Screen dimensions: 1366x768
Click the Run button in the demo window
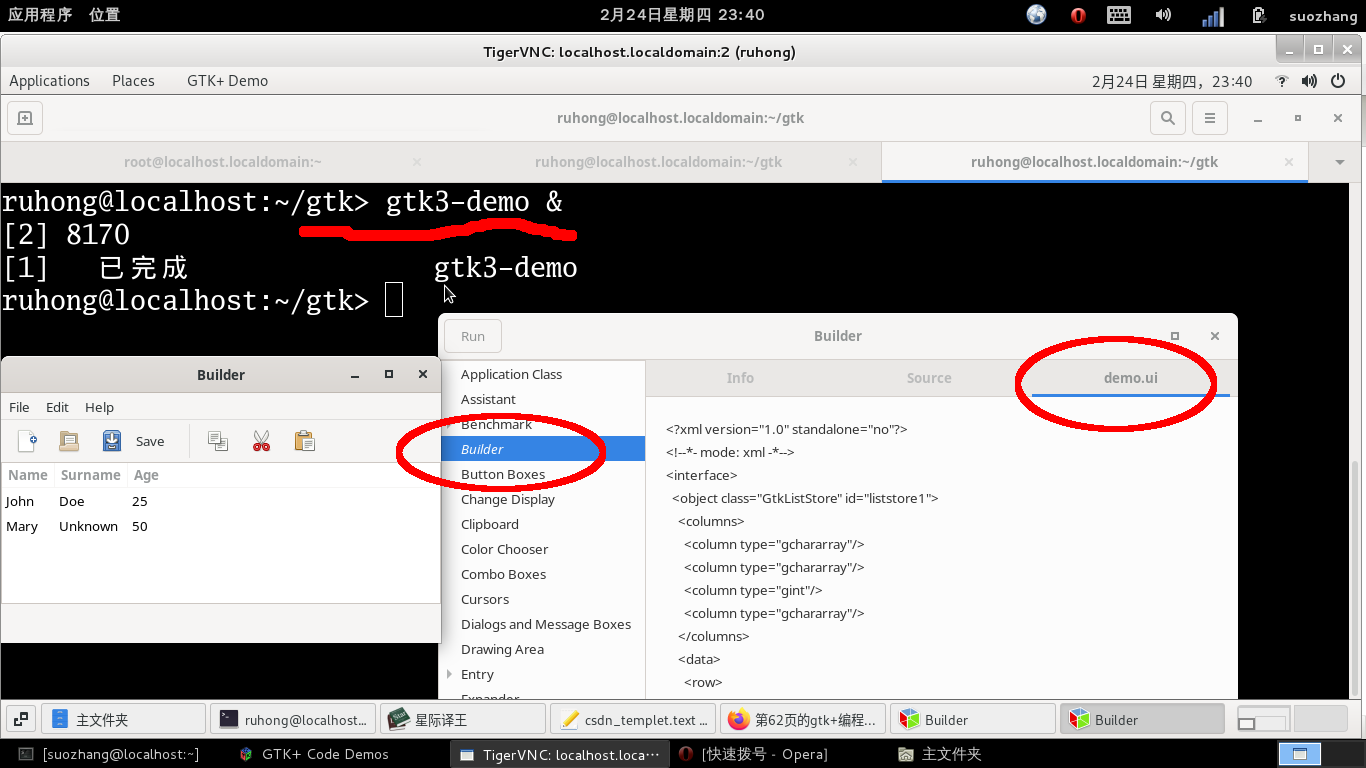(x=473, y=336)
